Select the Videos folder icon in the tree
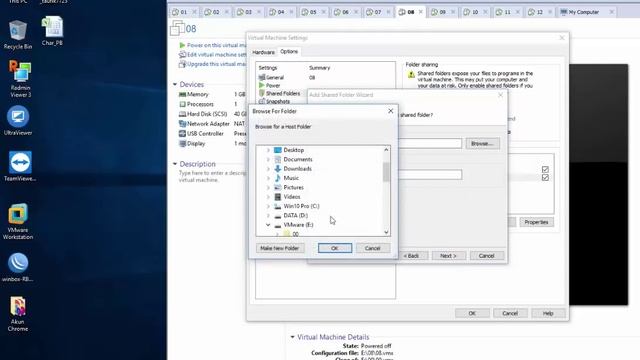This screenshot has width=640, height=360. 278,197
